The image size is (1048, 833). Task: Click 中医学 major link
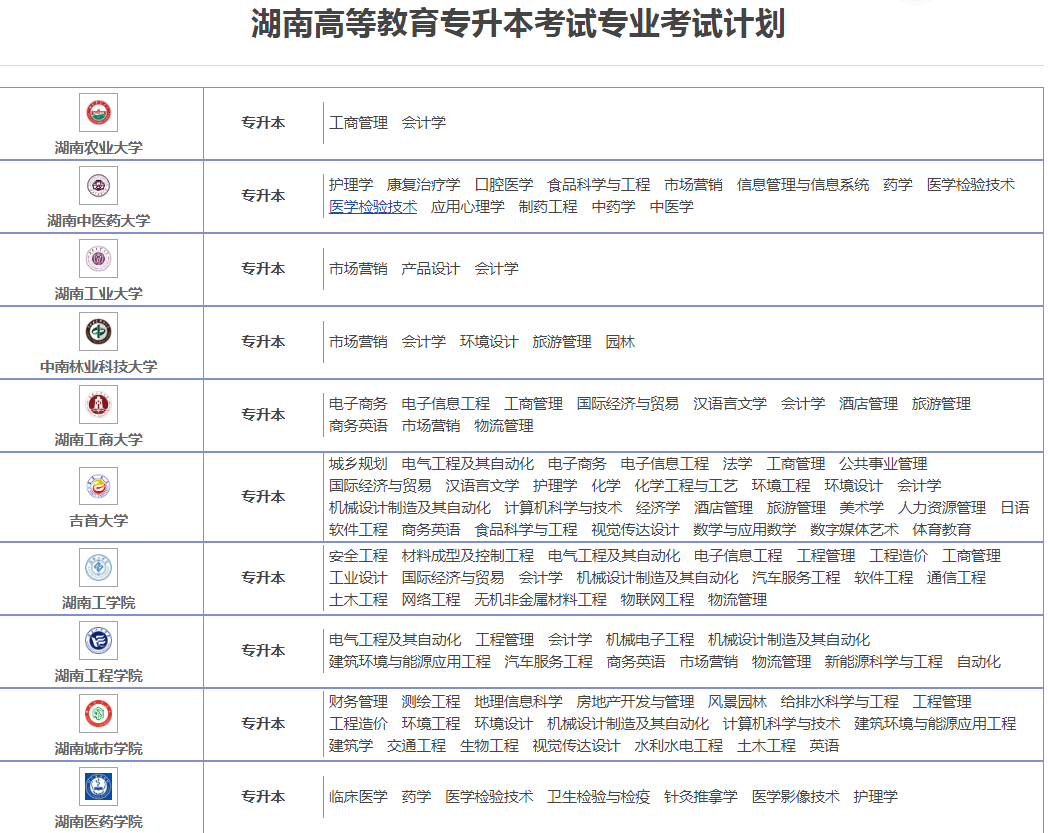pyautogui.click(x=672, y=207)
